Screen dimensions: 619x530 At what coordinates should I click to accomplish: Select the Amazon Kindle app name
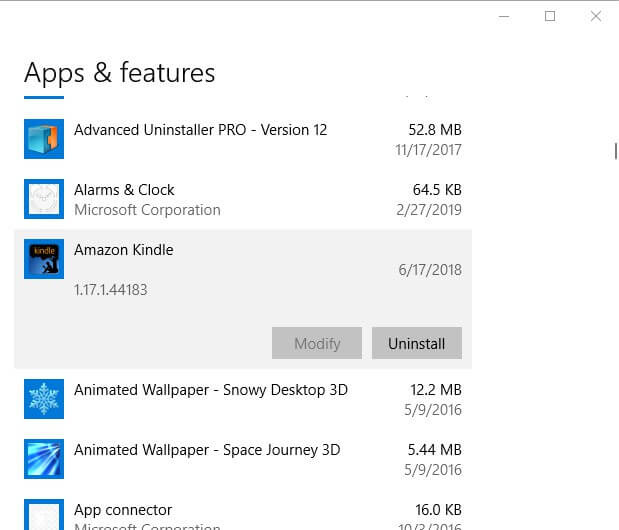[124, 250]
